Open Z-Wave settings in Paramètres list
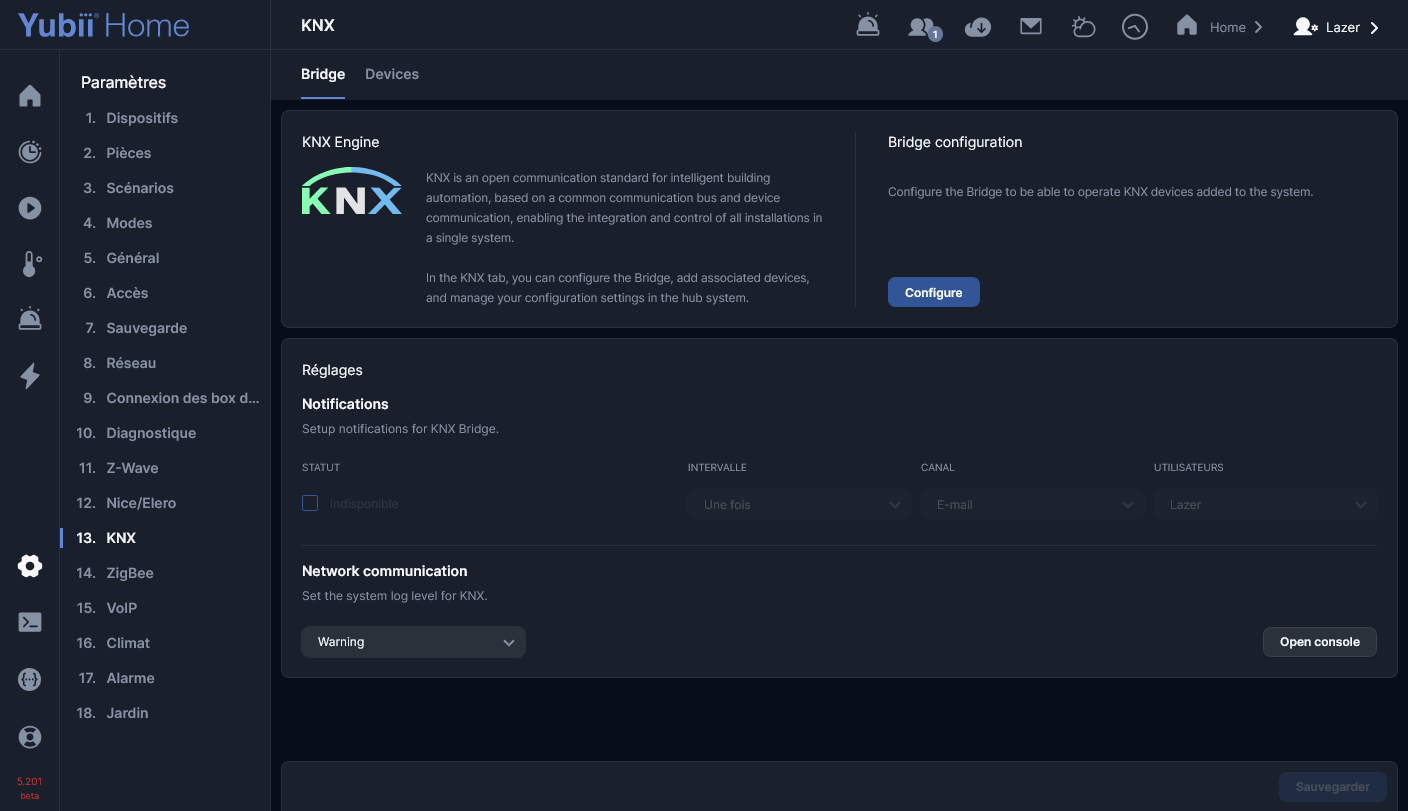 tap(132, 468)
